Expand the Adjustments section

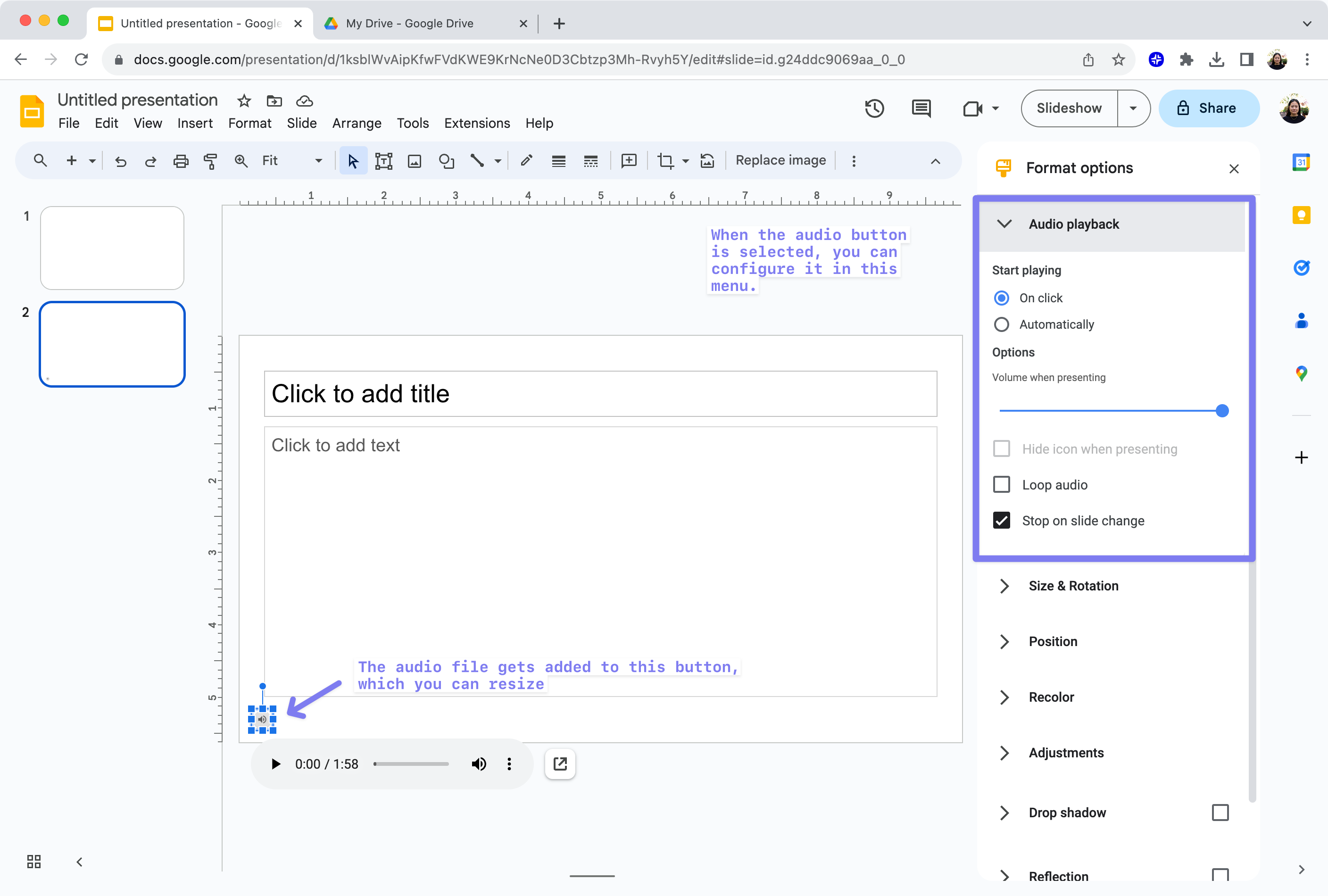pos(1004,753)
